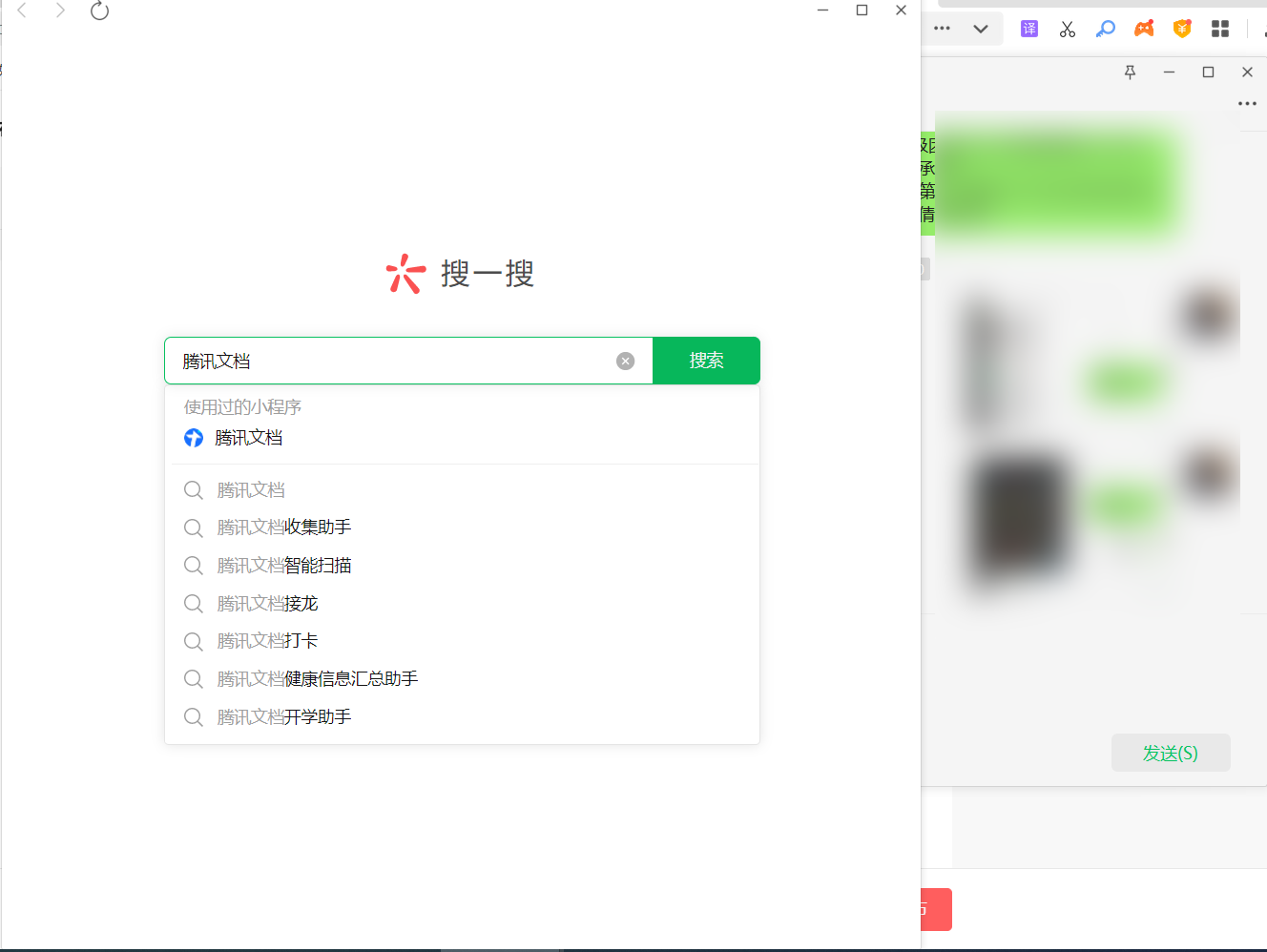This screenshot has height=952, width=1267.
Task: Pin the chat window on top
Action: click(1130, 72)
